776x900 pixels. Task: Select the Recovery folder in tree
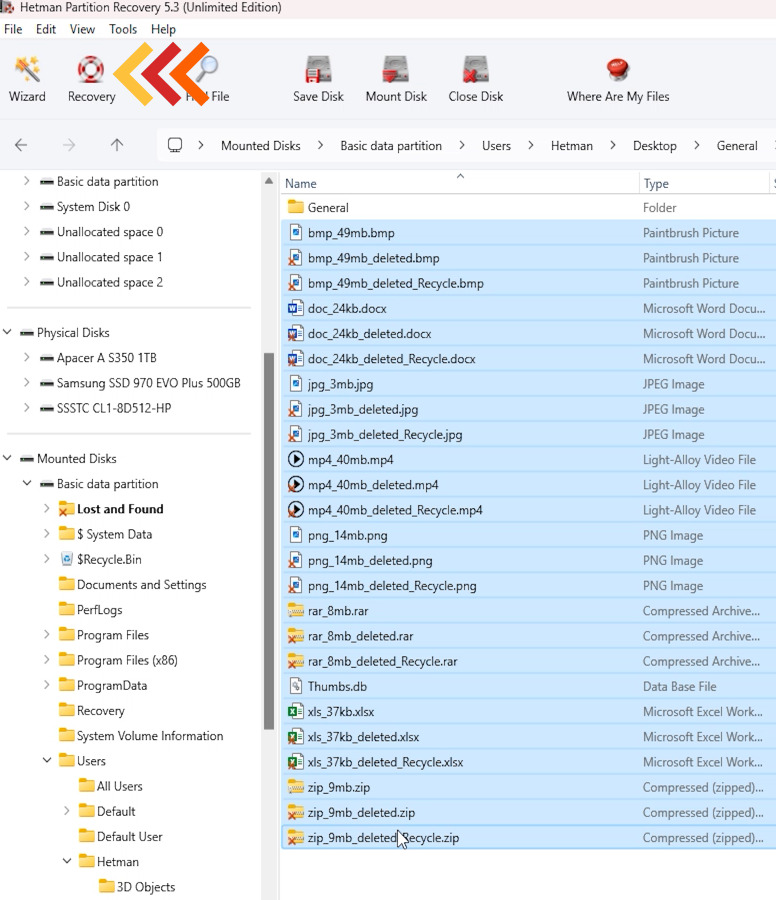(100, 710)
